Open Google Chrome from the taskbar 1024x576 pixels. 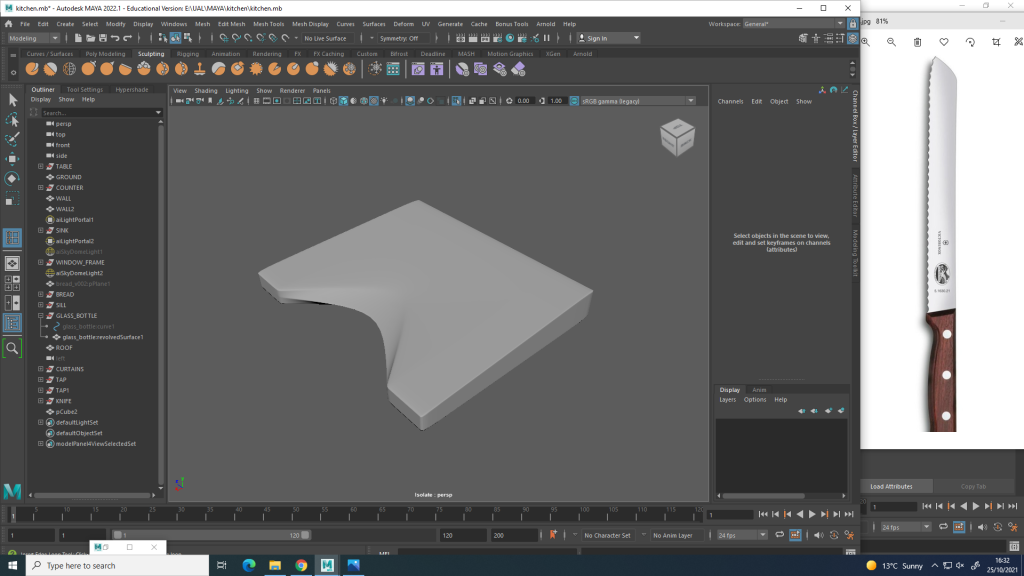point(301,565)
